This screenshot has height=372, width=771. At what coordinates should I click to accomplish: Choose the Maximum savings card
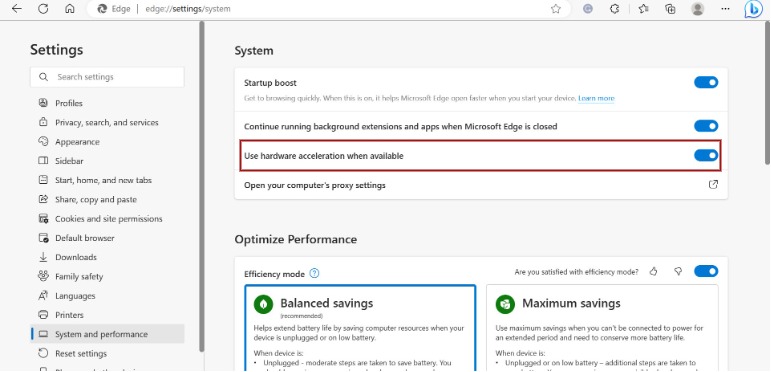tap(602, 328)
